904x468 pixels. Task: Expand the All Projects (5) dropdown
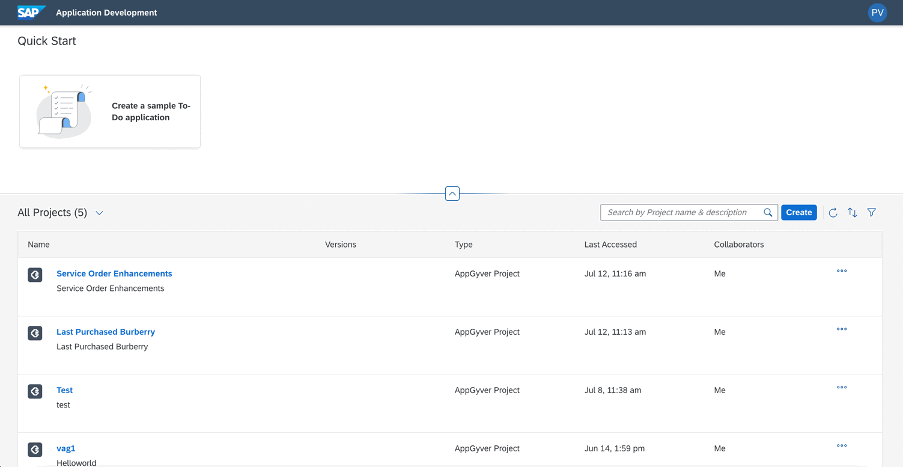coord(99,213)
